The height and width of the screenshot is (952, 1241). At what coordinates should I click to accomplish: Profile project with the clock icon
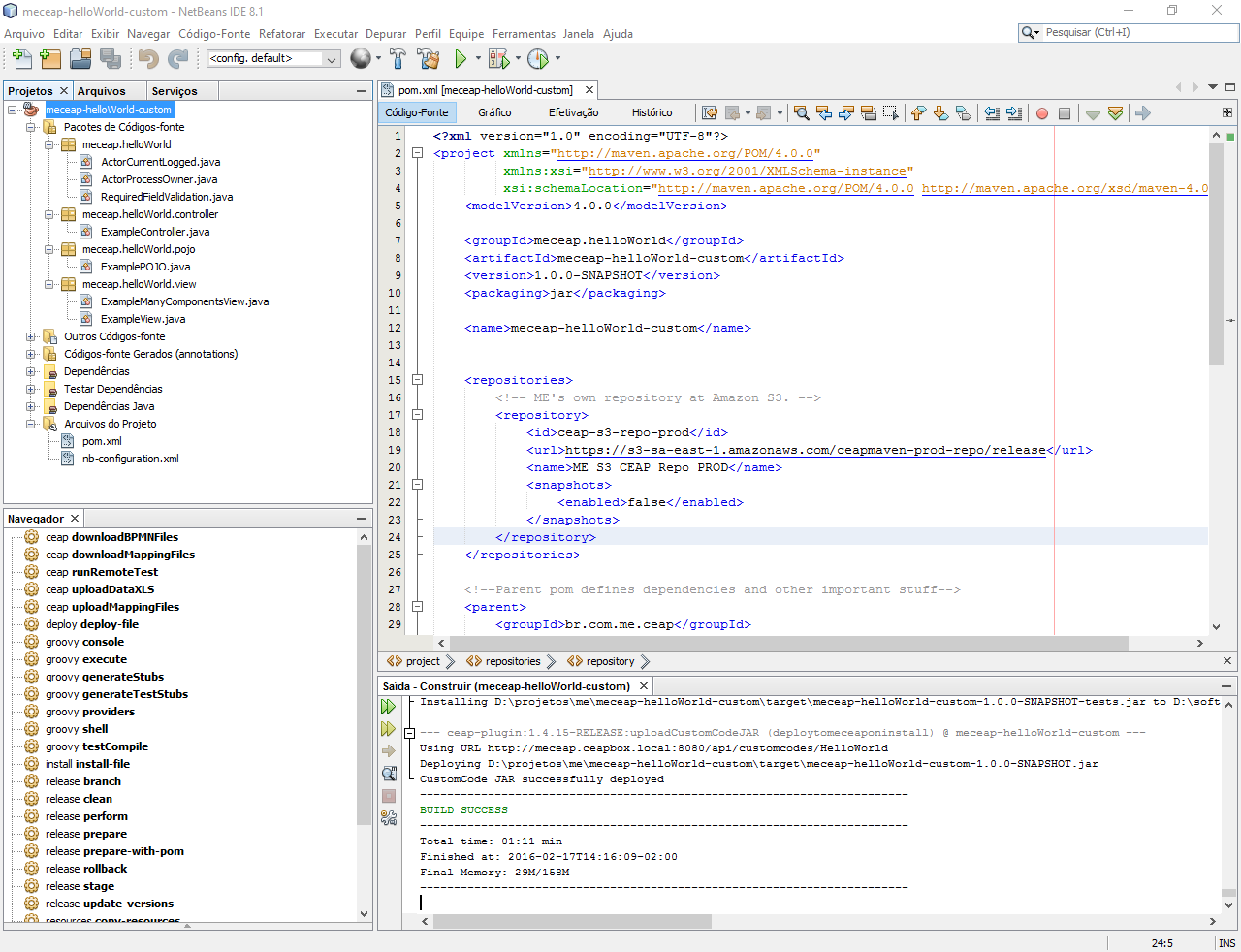[538, 59]
